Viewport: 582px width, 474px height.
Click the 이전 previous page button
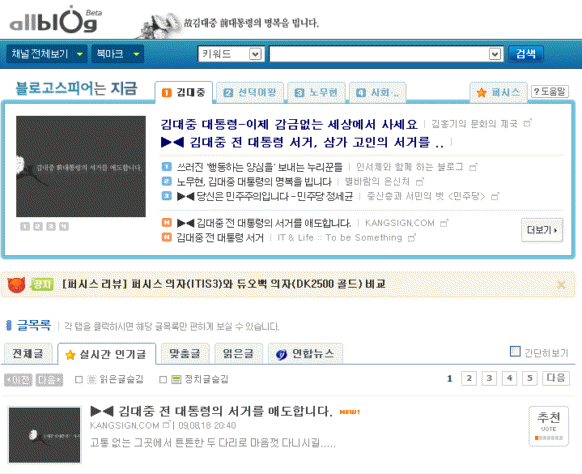point(18,380)
